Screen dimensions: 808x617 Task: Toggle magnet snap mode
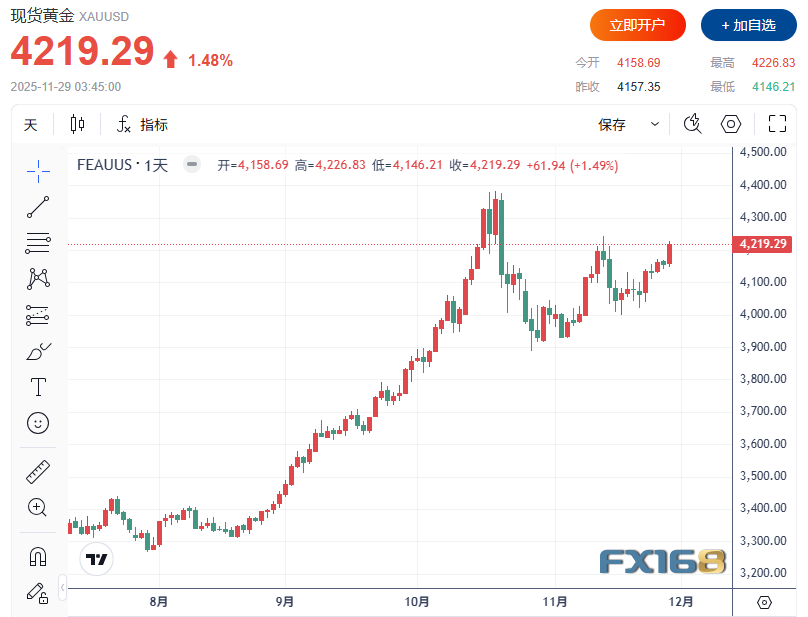[x=38, y=556]
